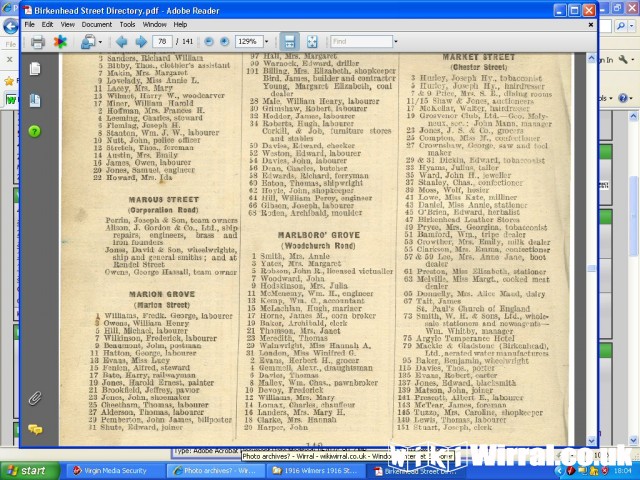Screen dimensions: 640x480
Task: Click the MARLBORO' GROVE heading
Action: coord(319,236)
